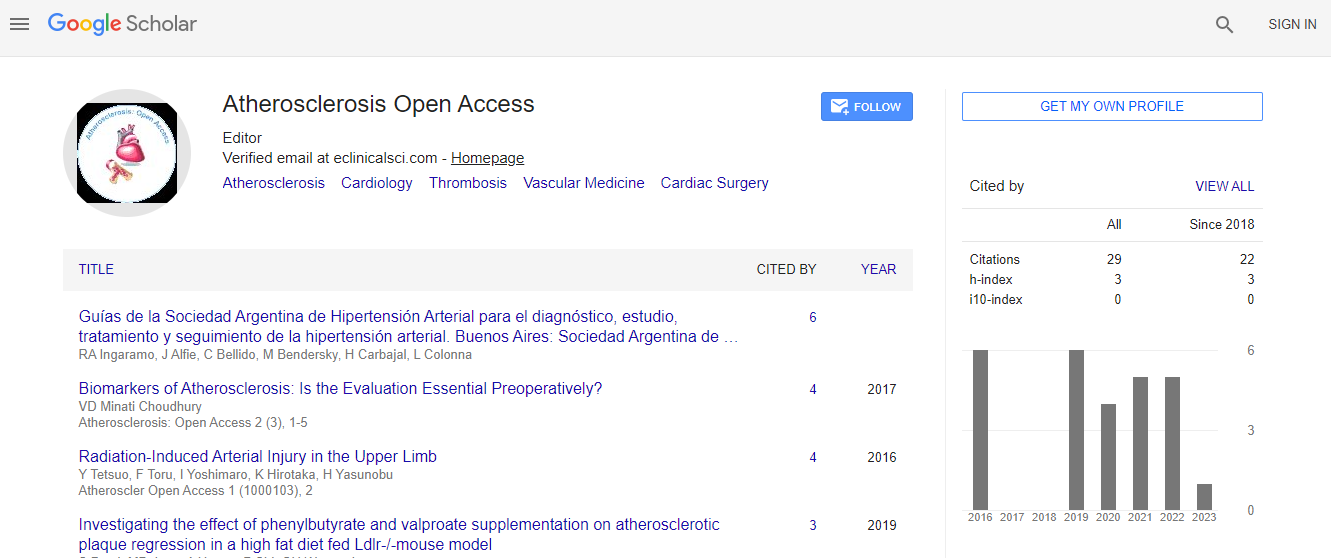Click the 2019 bar in citations chart

coord(1076,430)
